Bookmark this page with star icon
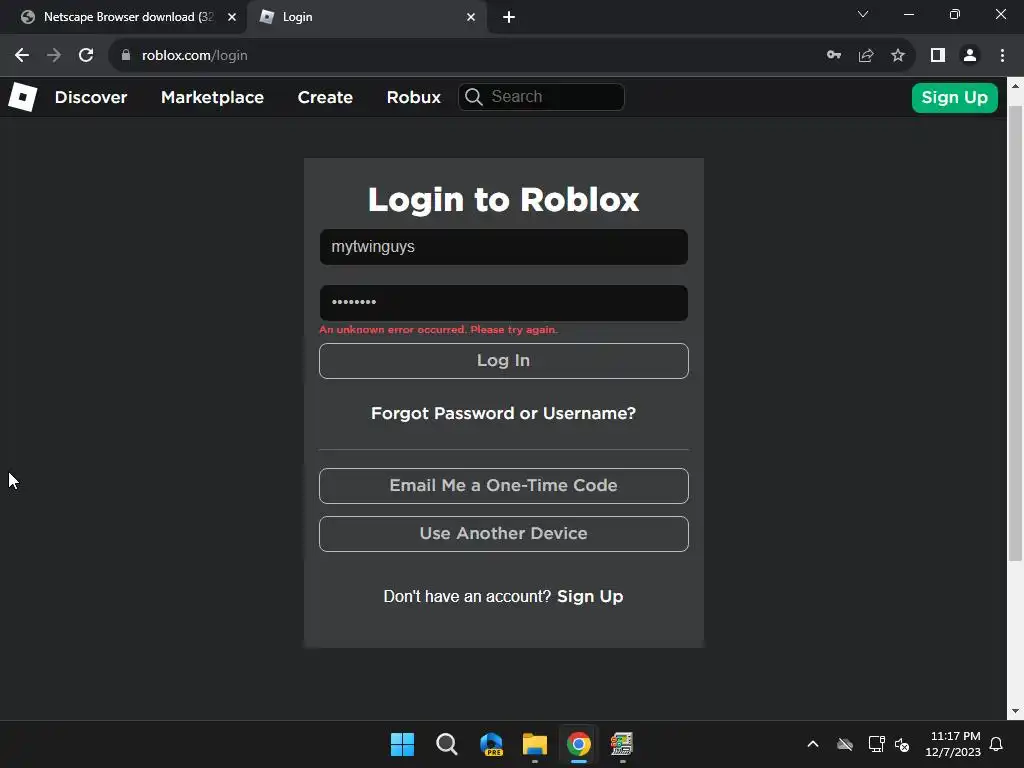1024x768 pixels. click(x=898, y=56)
